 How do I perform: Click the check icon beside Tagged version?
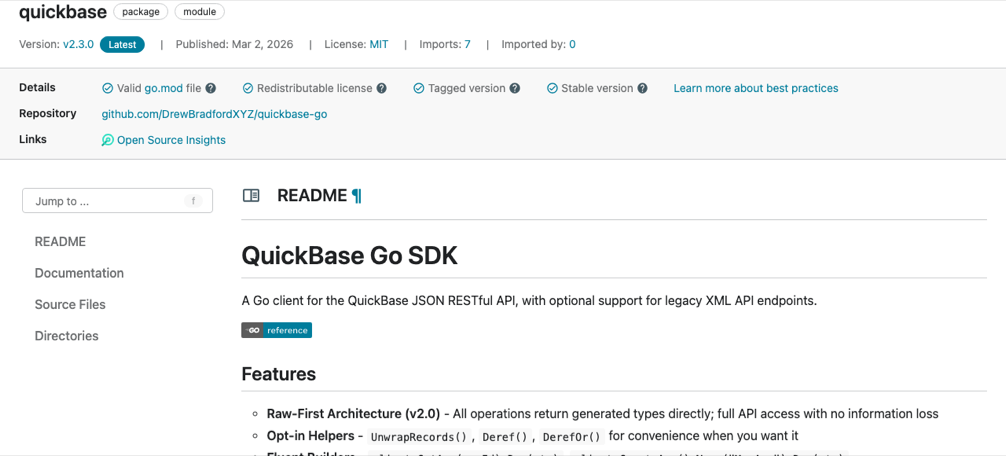point(418,89)
